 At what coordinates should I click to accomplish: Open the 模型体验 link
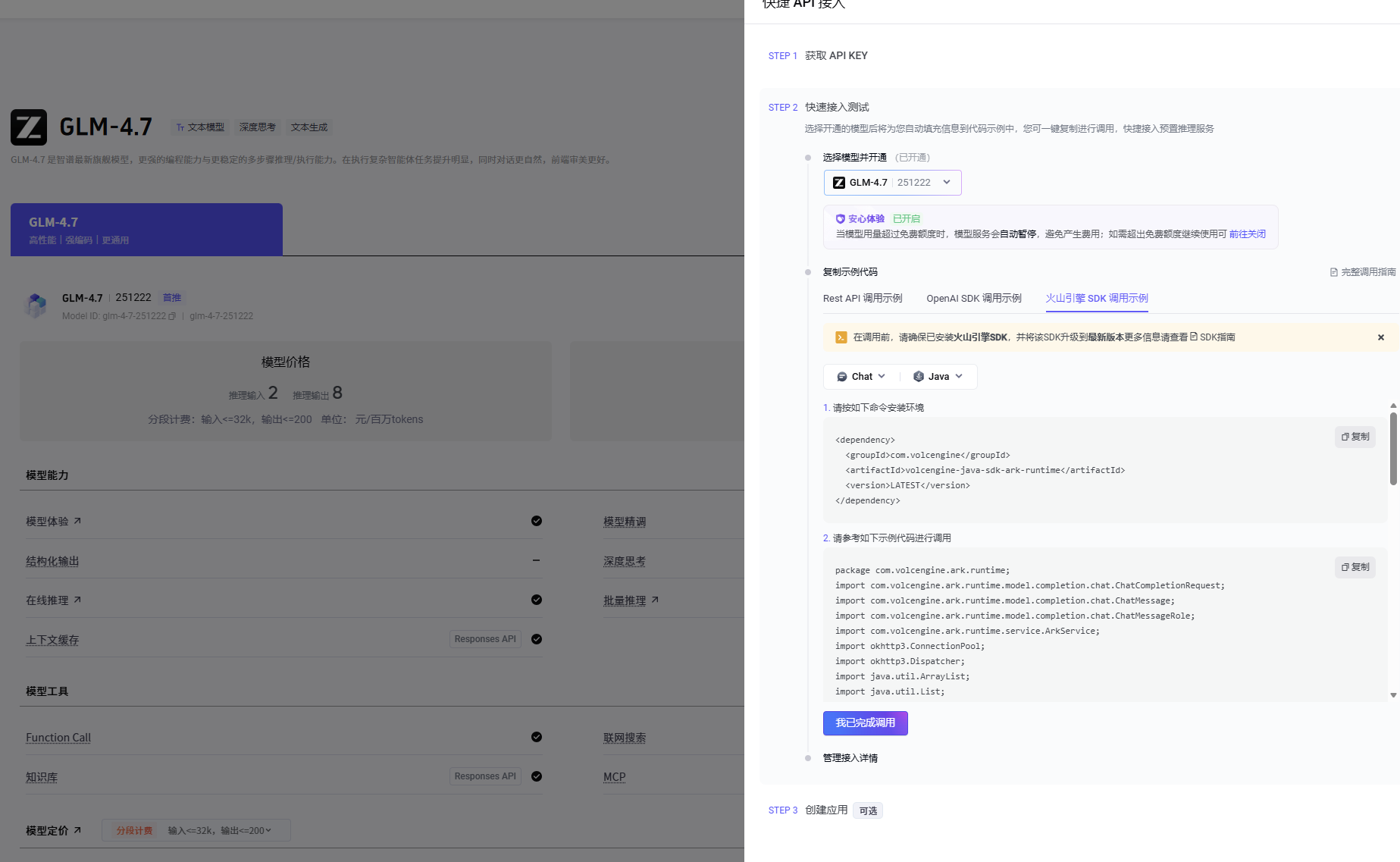53,522
